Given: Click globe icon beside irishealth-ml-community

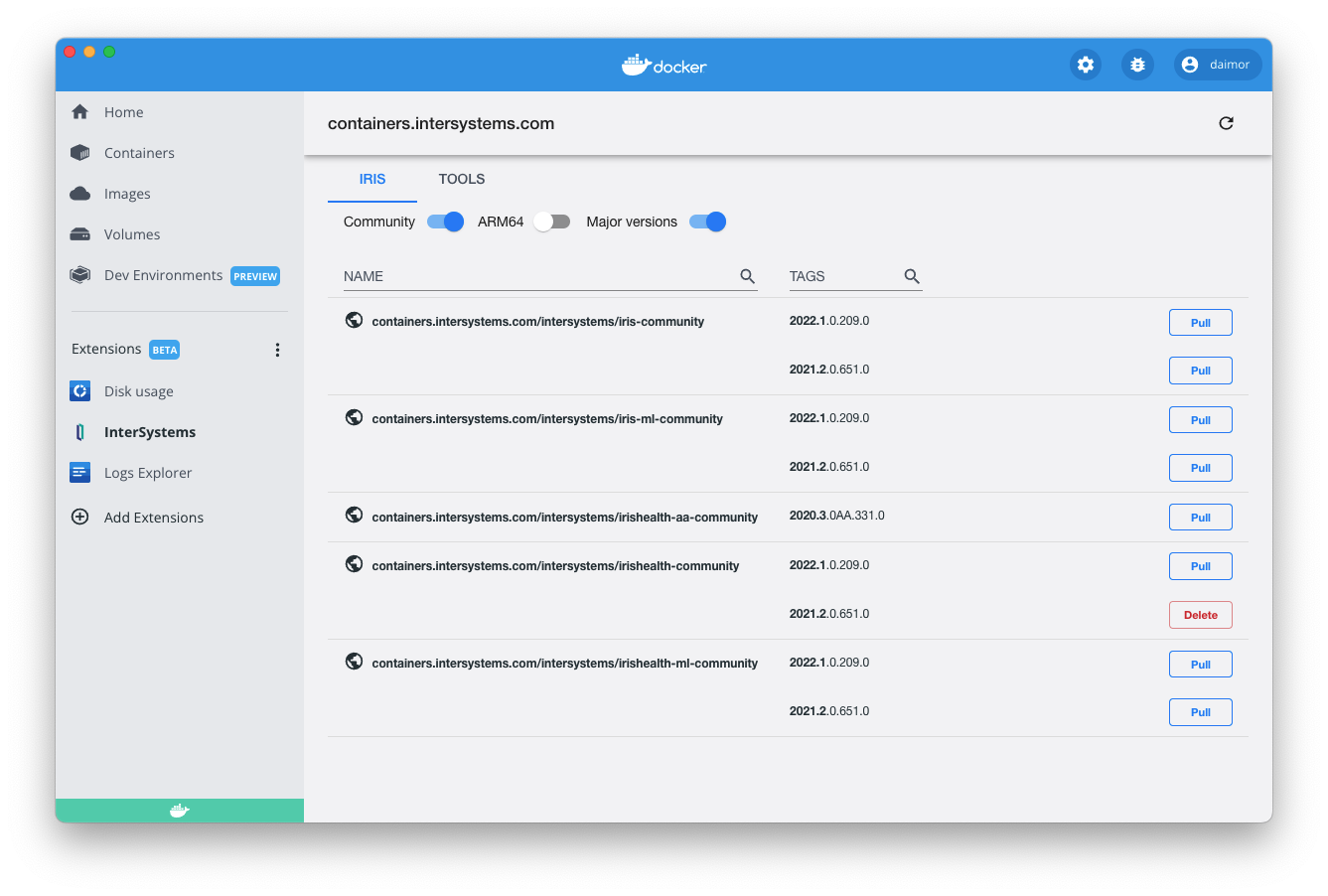Looking at the screenshot, I should 354,662.
